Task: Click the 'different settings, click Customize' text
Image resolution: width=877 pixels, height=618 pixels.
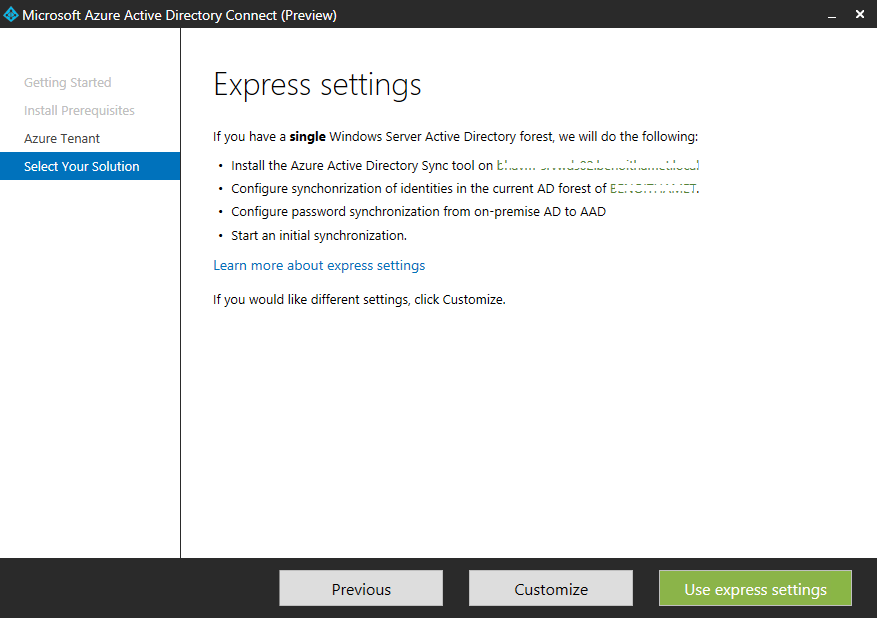Action: coord(359,299)
